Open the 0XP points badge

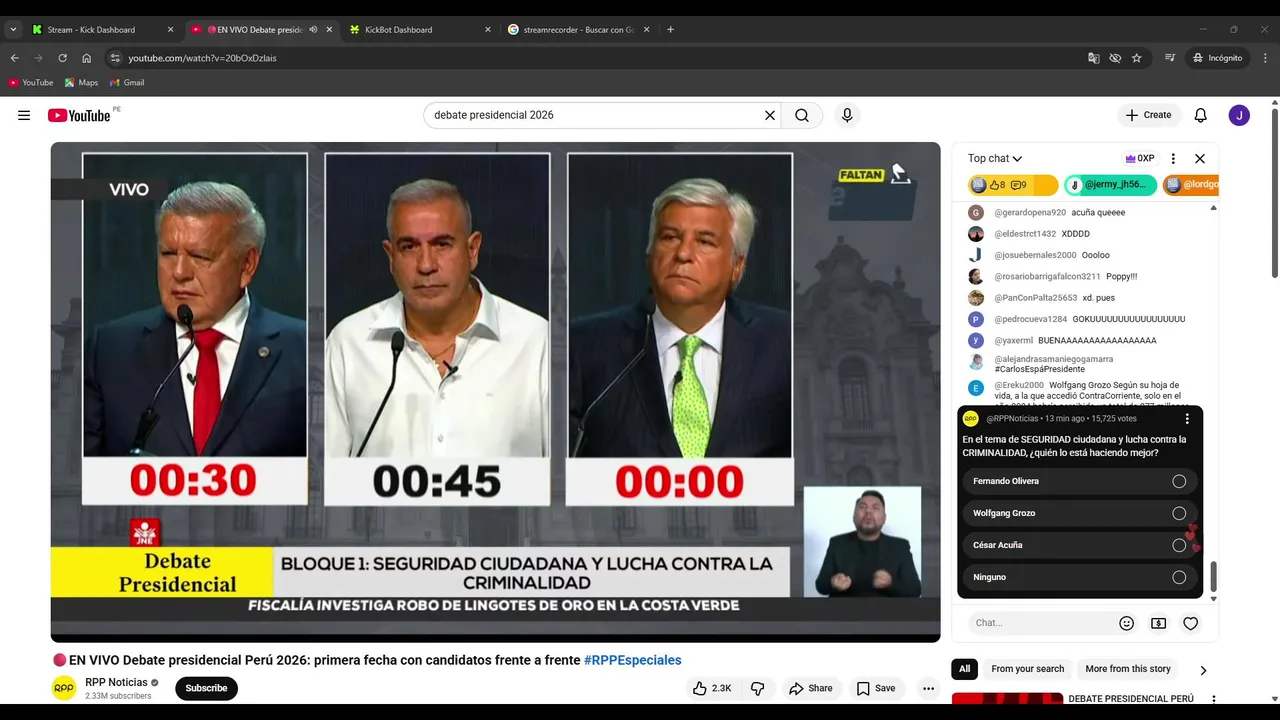tap(1140, 158)
